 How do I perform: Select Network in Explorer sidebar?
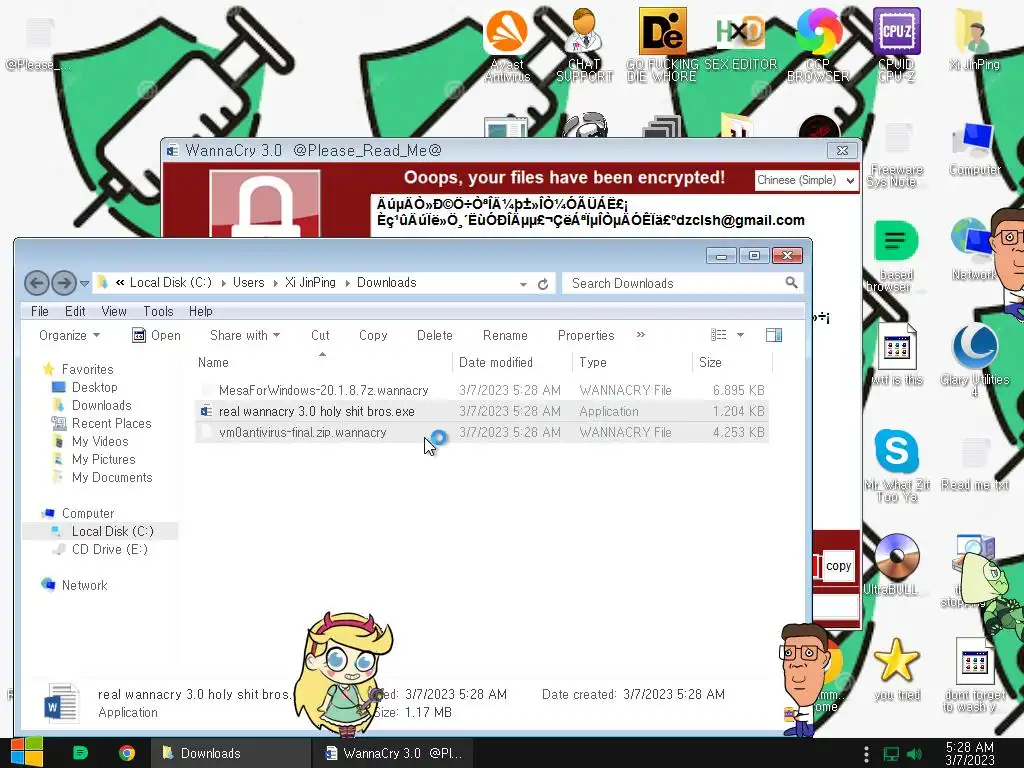tap(84, 585)
